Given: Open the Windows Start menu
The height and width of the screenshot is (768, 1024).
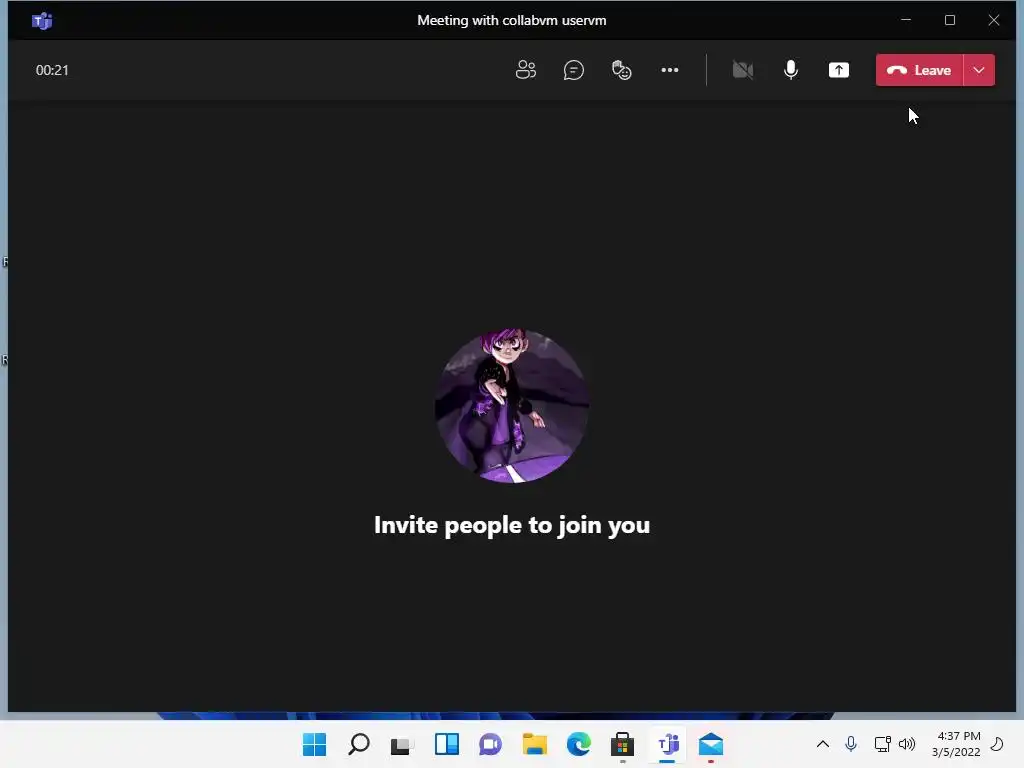Looking at the screenshot, I should (x=314, y=744).
